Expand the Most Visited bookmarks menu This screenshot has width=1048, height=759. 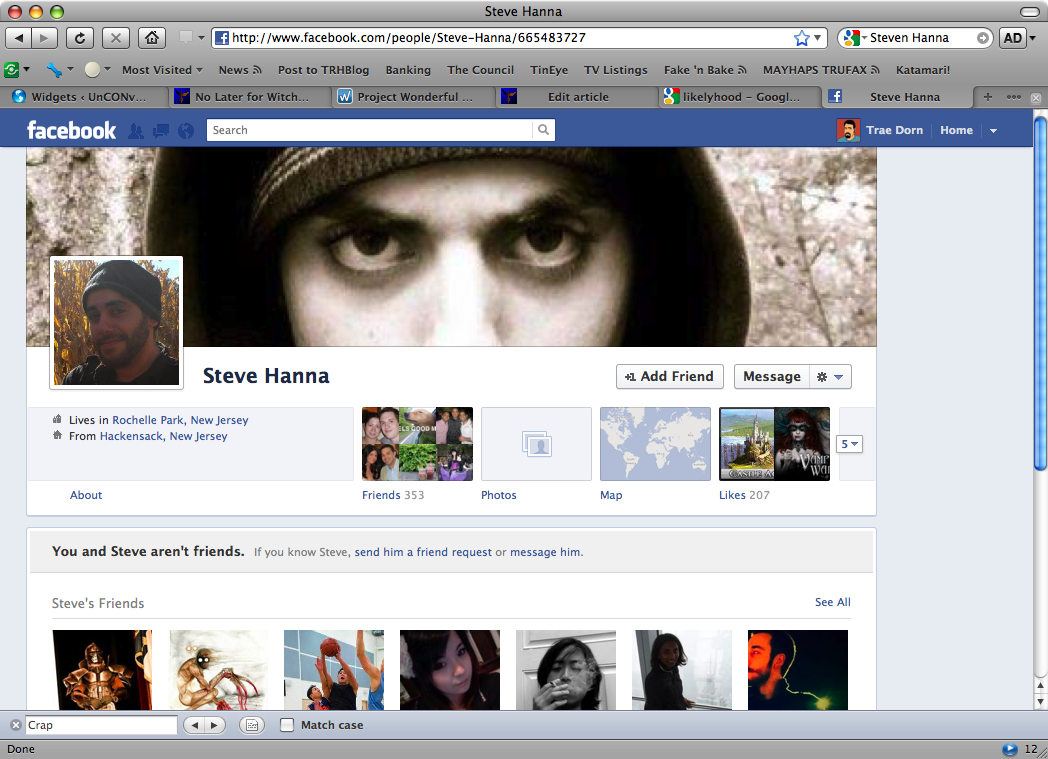click(162, 70)
